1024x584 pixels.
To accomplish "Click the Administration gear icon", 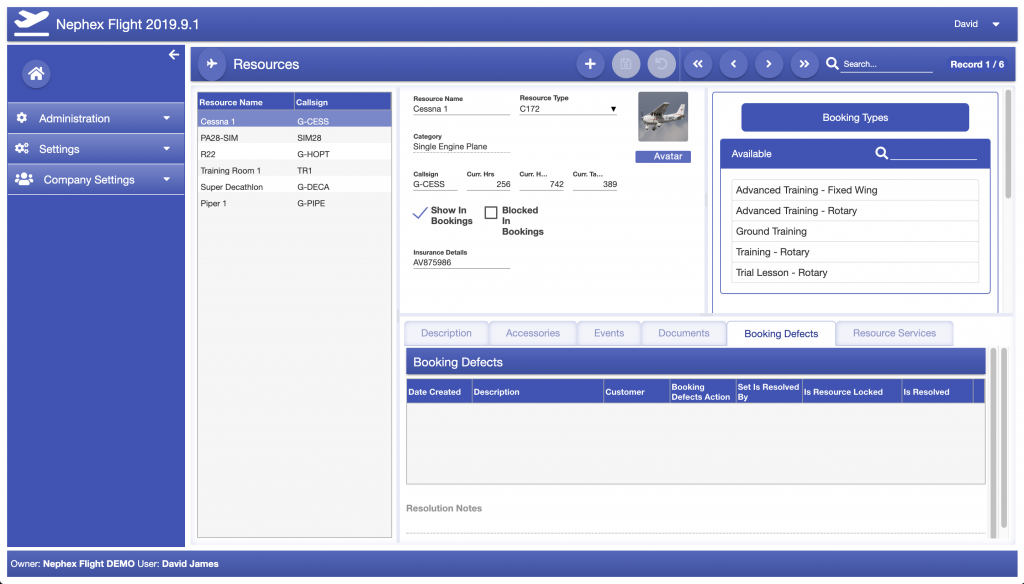I will [x=22, y=118].
